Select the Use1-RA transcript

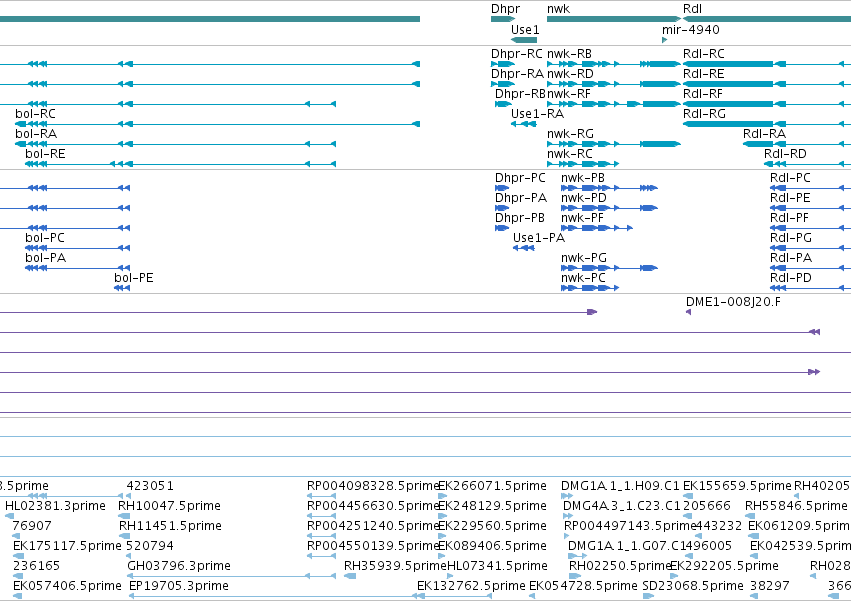524,124
